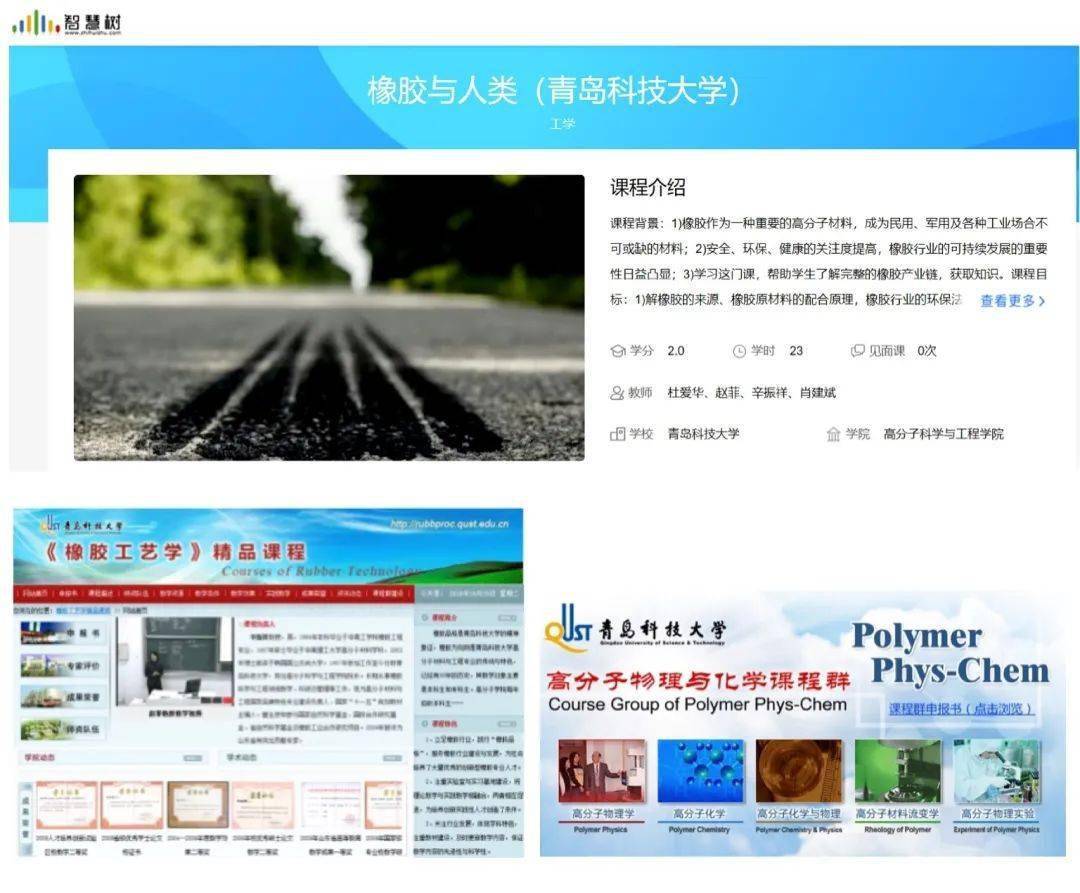The width and height of the screenshot is (1080, 893).
Task: Open the 申报书 sidebar button on the rubber page
Action: tap(63, 633)
